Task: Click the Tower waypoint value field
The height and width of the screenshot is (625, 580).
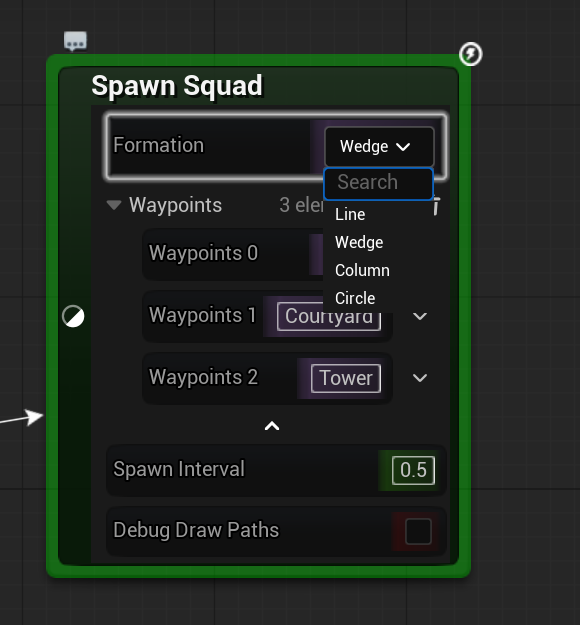Action: click(x=346, y=378)
